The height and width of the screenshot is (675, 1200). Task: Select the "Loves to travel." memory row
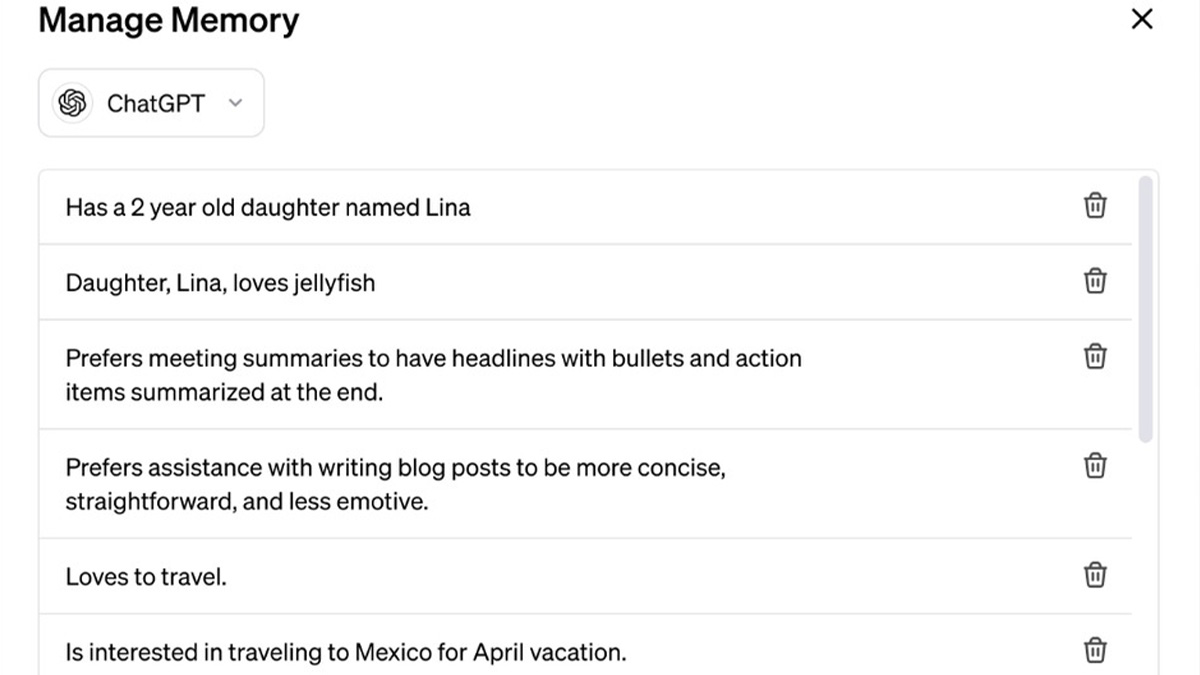[146, 576]
